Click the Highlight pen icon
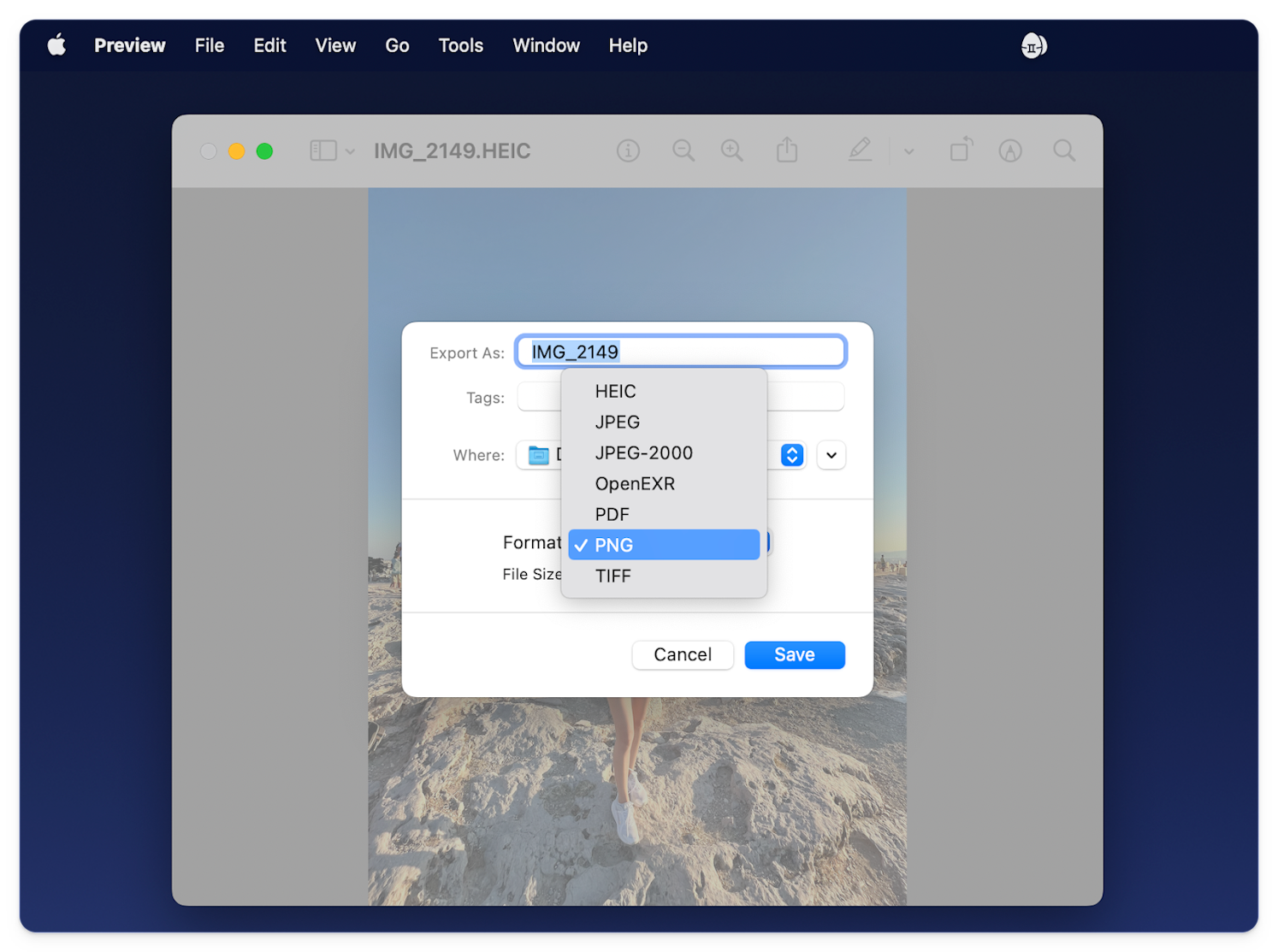 click(1010, 151)
